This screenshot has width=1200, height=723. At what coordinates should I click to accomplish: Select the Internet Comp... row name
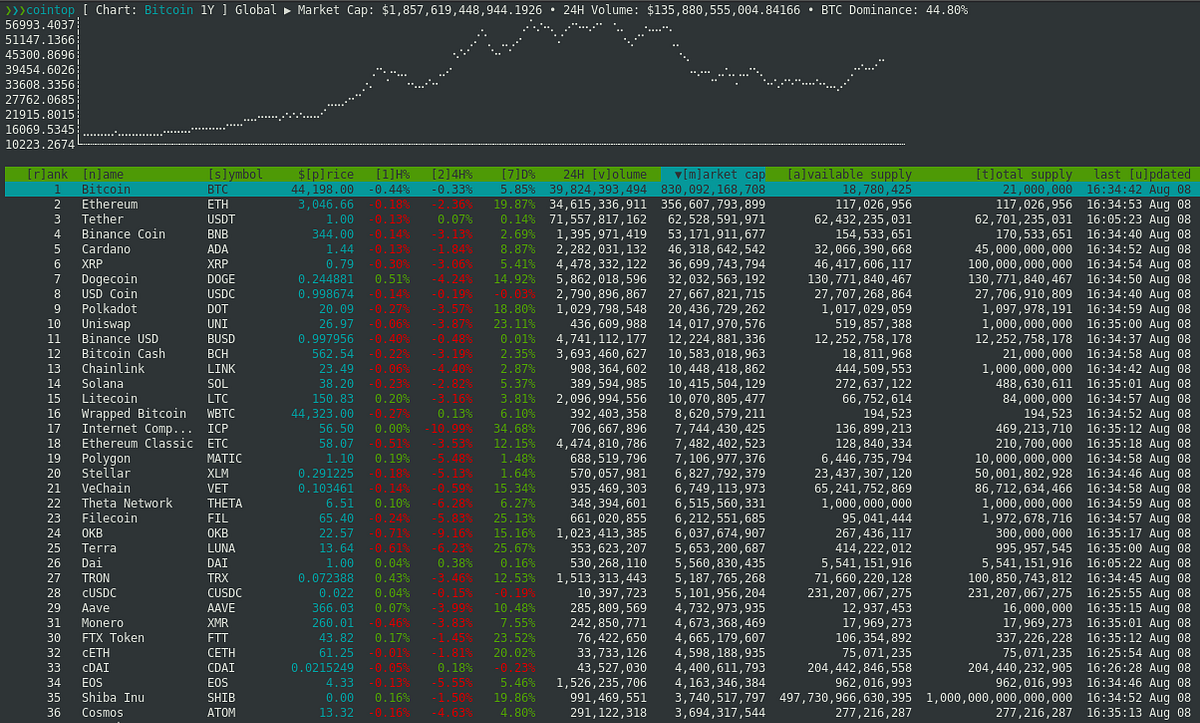(138, 429)
